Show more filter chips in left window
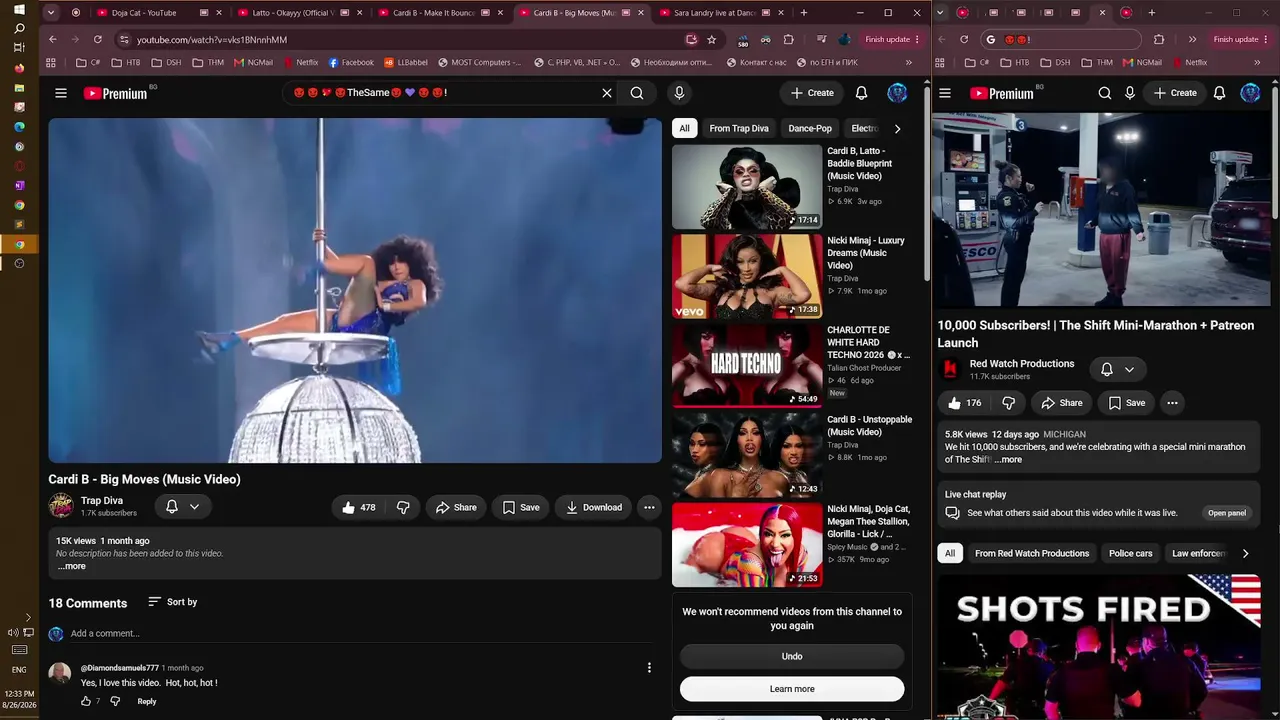 point(897,128)
